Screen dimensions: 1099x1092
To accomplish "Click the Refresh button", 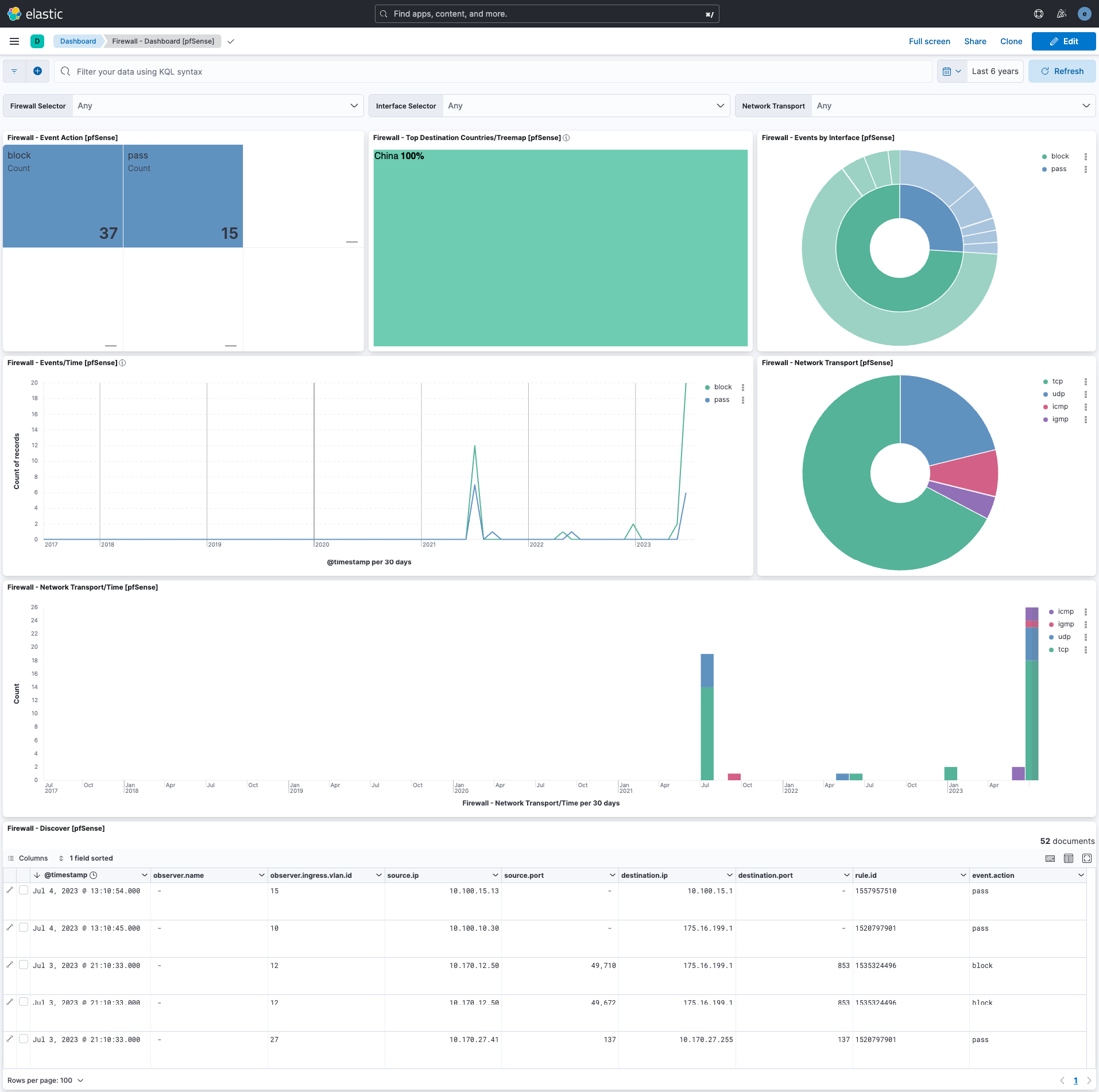I will [x=1062, y=71].
